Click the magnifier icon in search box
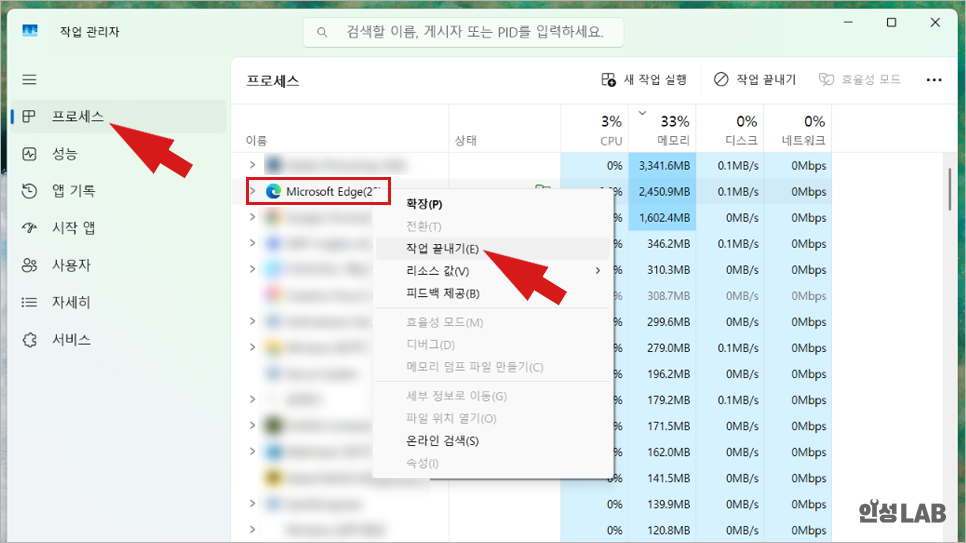The height and width of the screenshot is (543, 966). [x=322, y=32]
